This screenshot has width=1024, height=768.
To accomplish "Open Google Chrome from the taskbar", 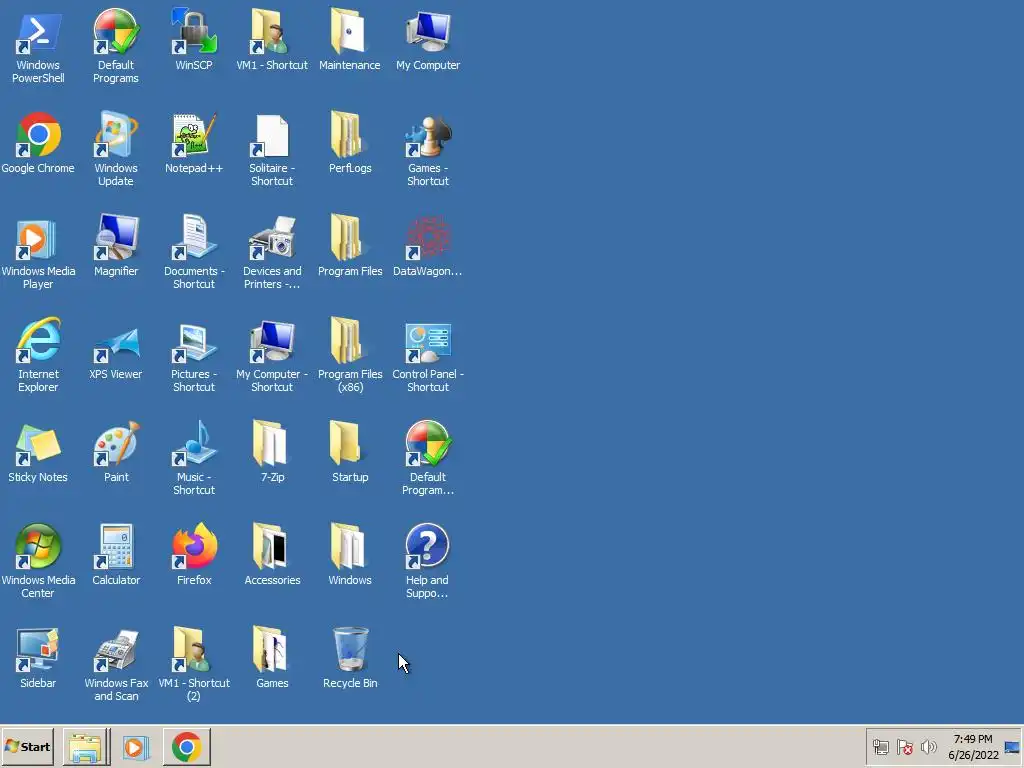I will click(187, 746).
